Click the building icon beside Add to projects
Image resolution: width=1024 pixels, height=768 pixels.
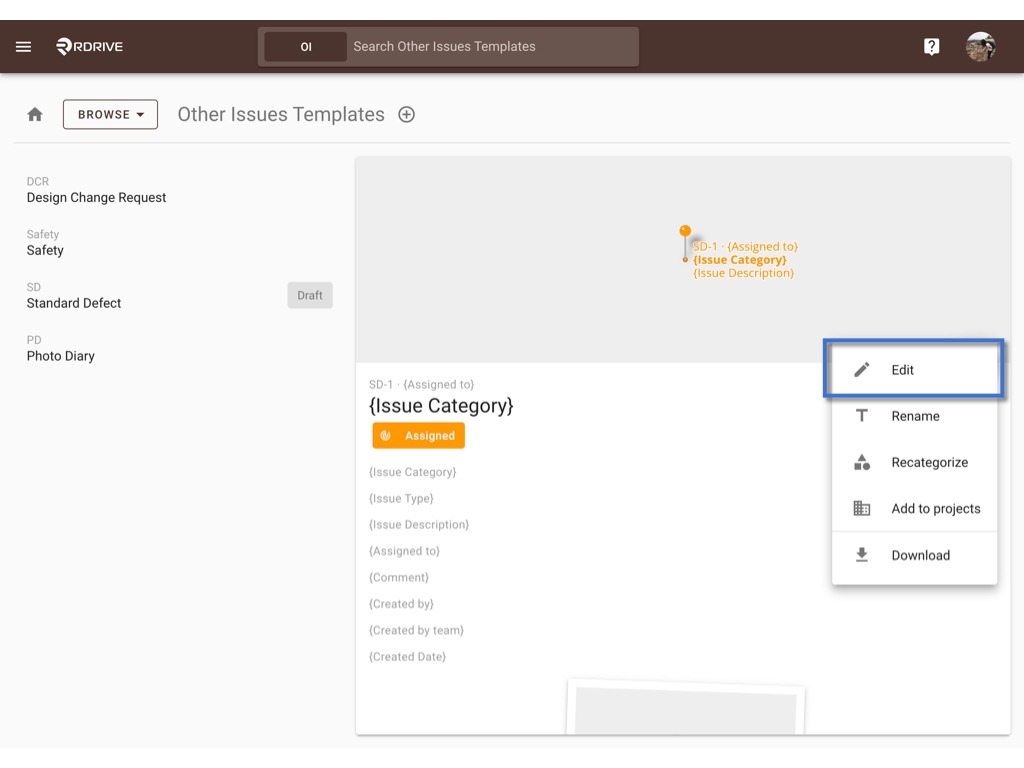tap(862, 508)
